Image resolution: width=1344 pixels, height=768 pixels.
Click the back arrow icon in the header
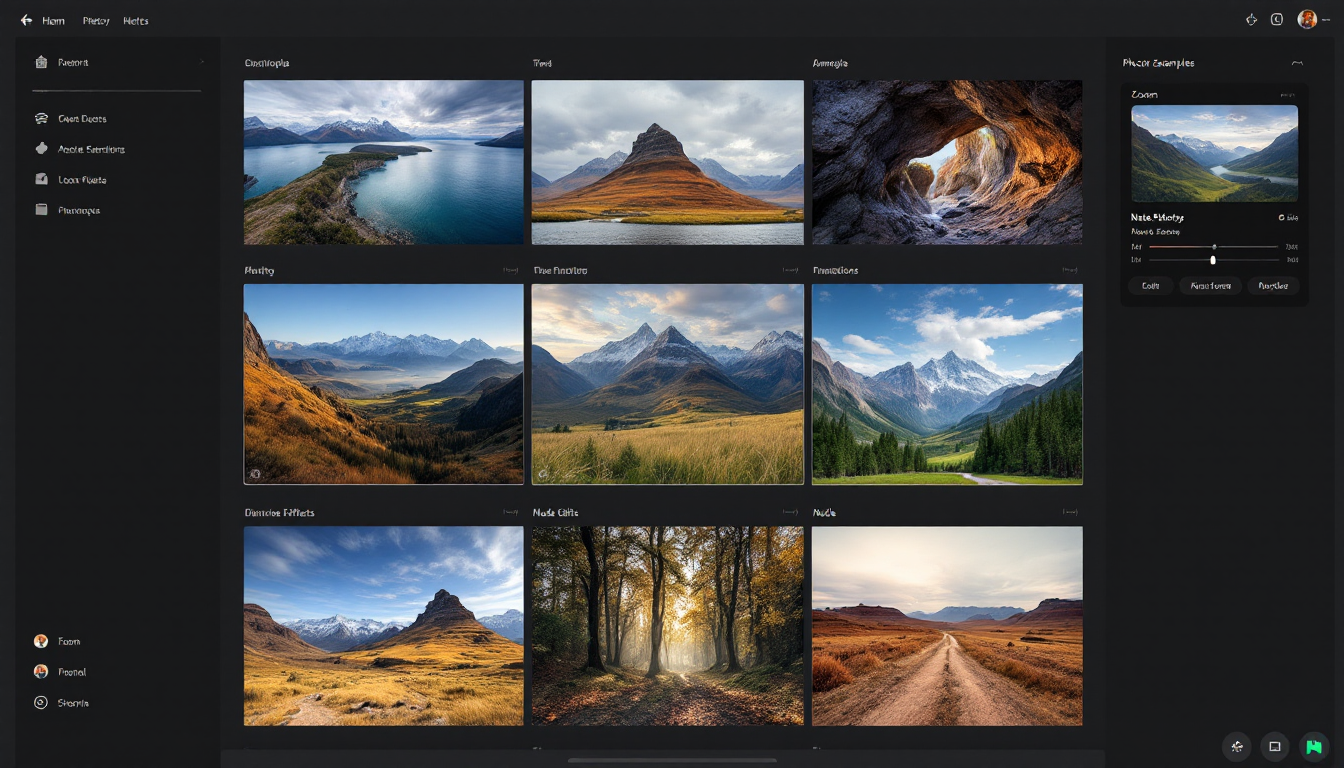(x=26, y=20)
